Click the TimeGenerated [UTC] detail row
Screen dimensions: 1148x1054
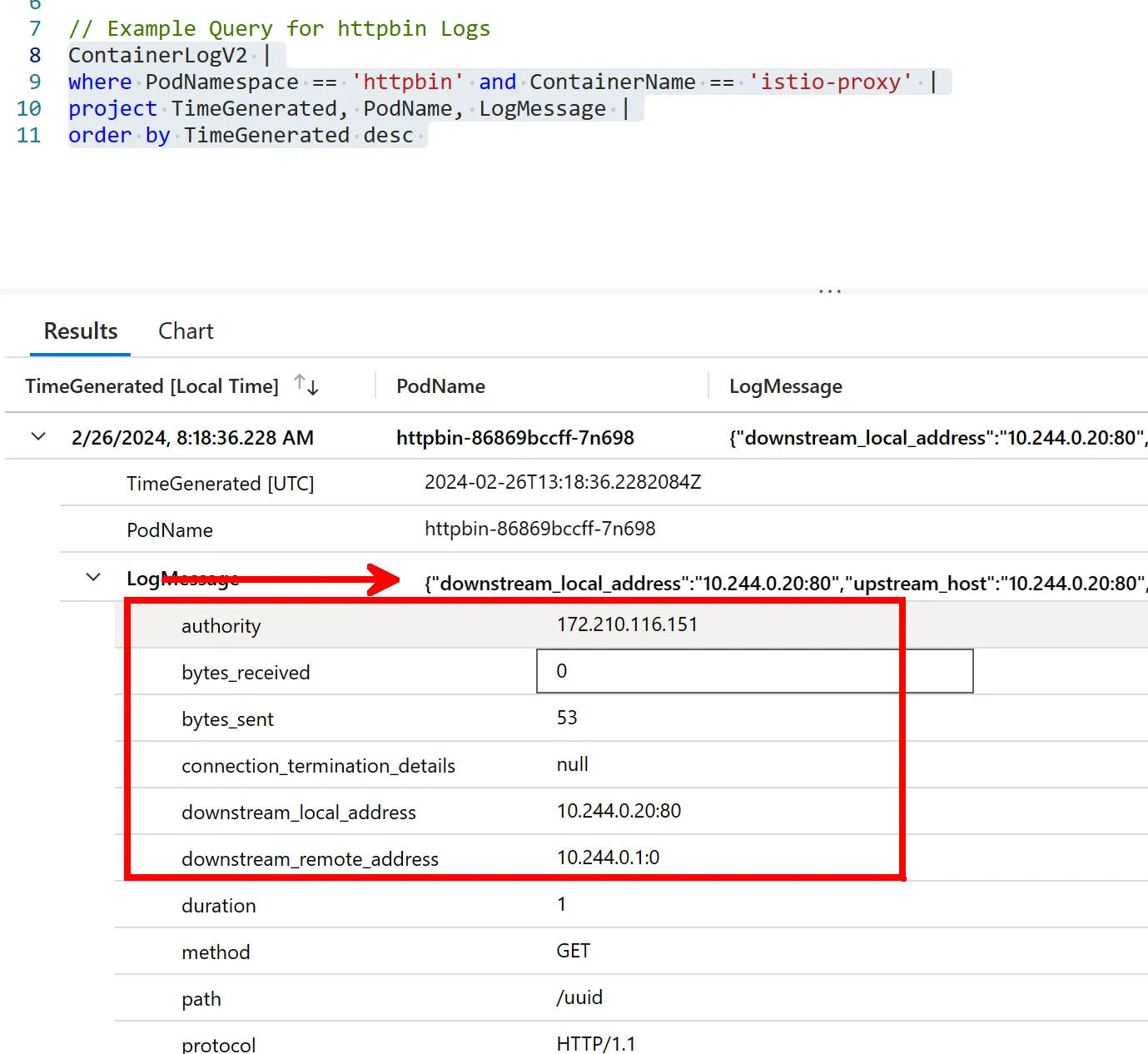(220, 484)
